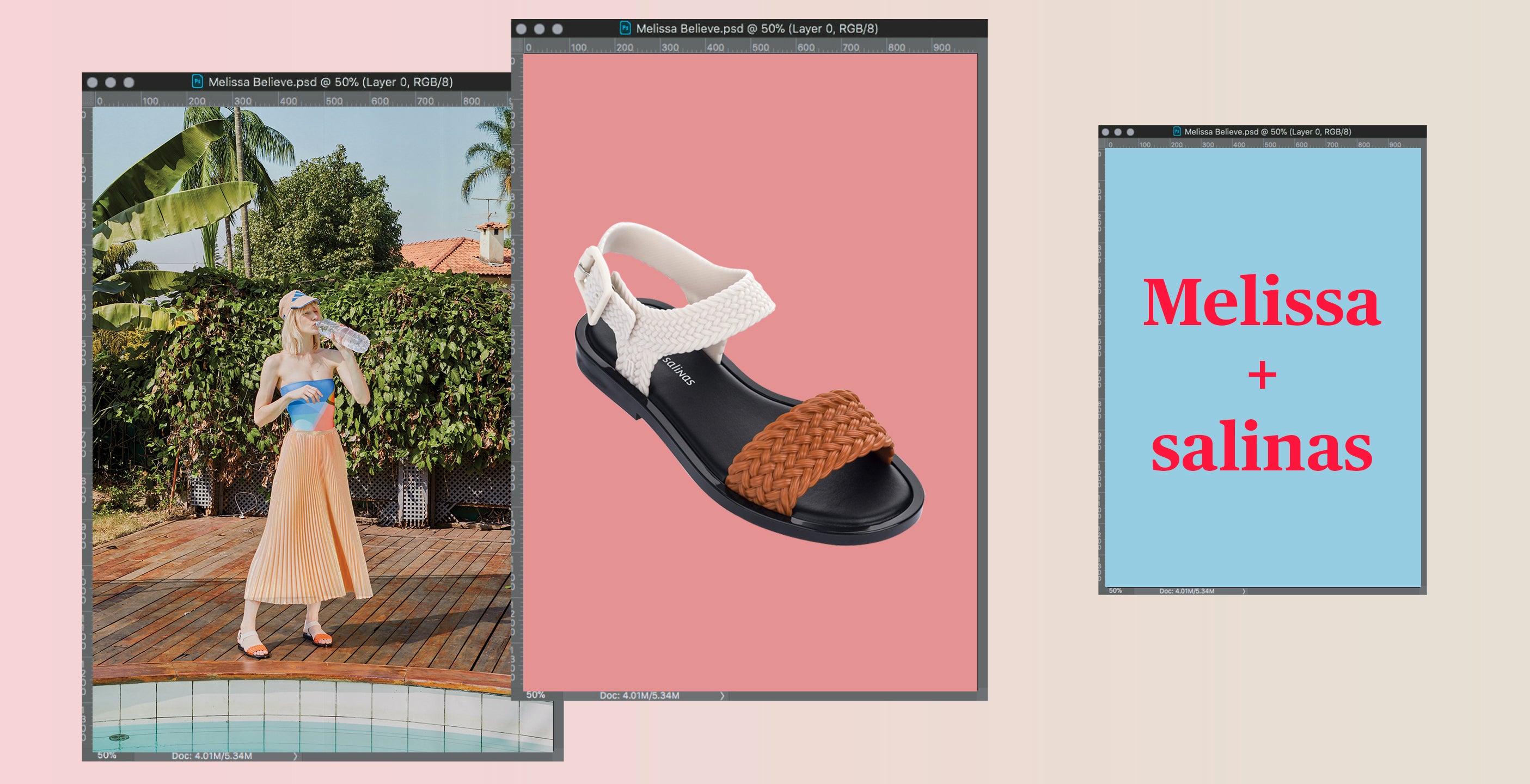Click Photoshop file icon in sandal window title
The height and width of the screenshot is (784, 1530).
coord(625,28)
